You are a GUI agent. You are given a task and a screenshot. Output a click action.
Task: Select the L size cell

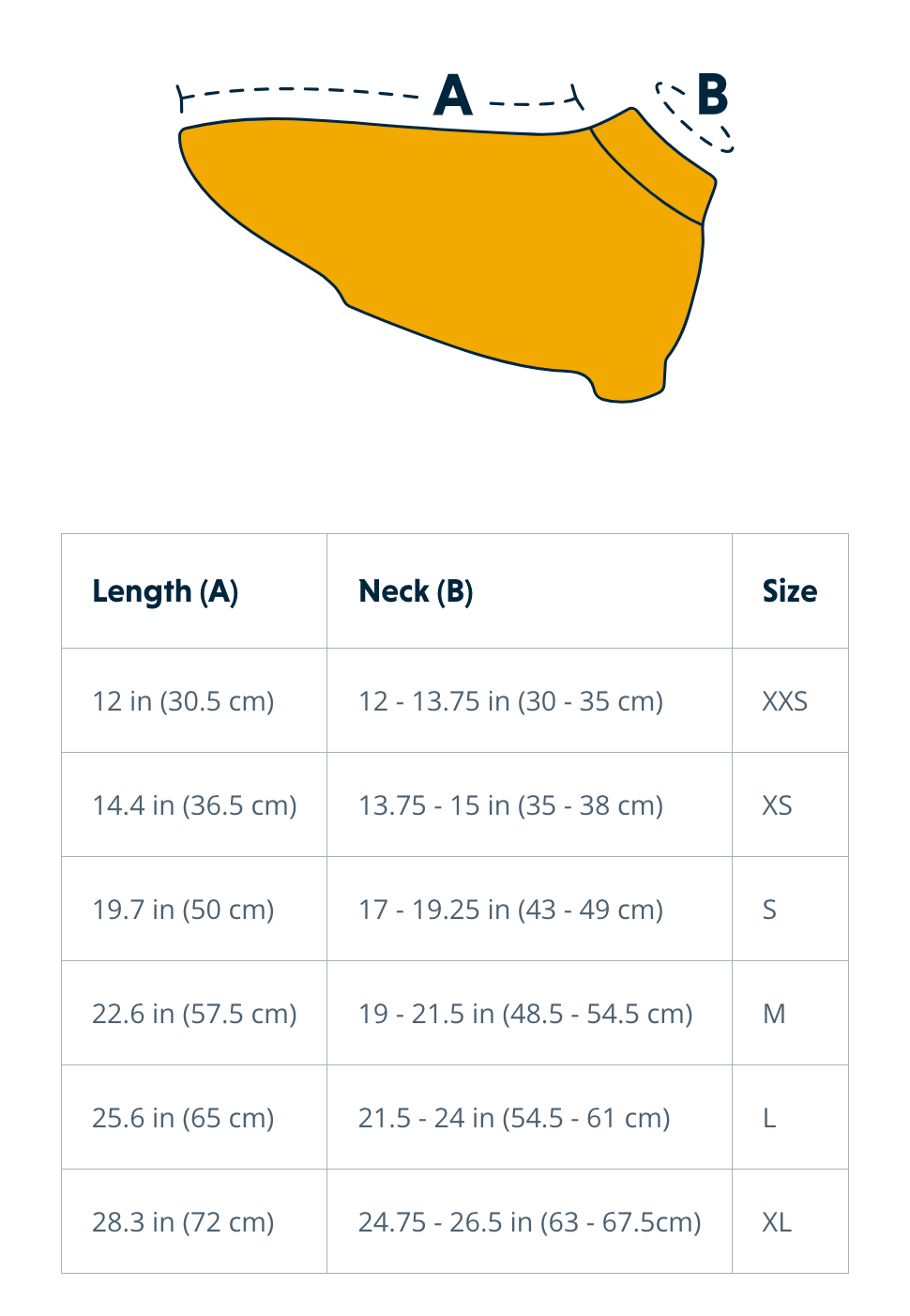(769, 1118)
